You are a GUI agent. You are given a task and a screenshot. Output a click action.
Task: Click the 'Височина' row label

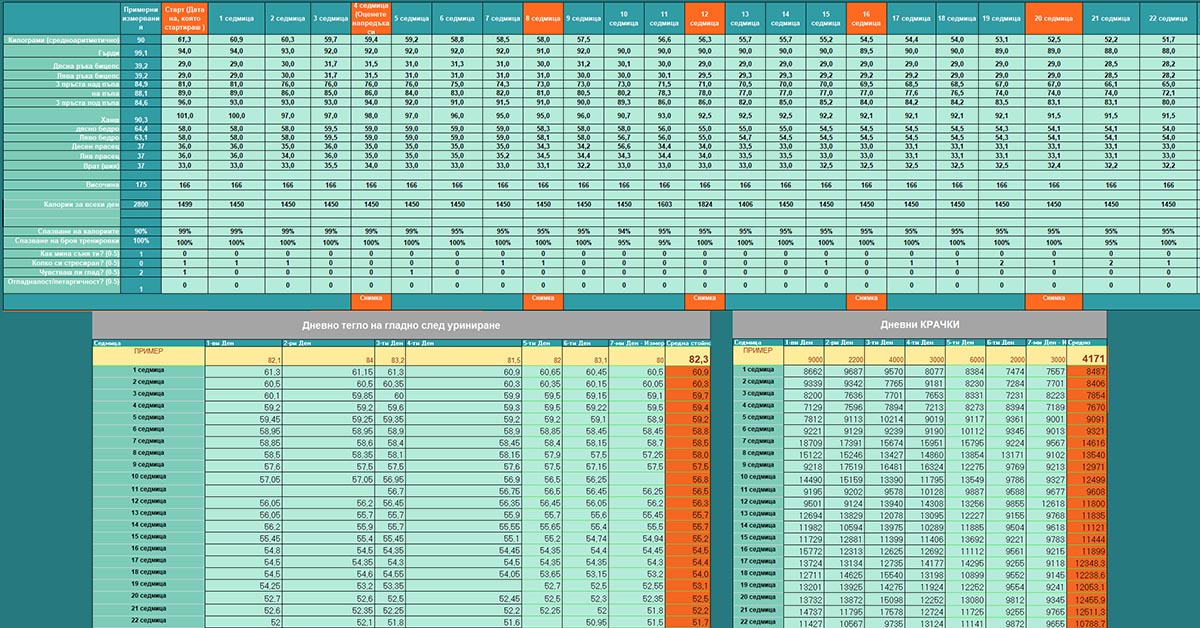coord(60,184)
